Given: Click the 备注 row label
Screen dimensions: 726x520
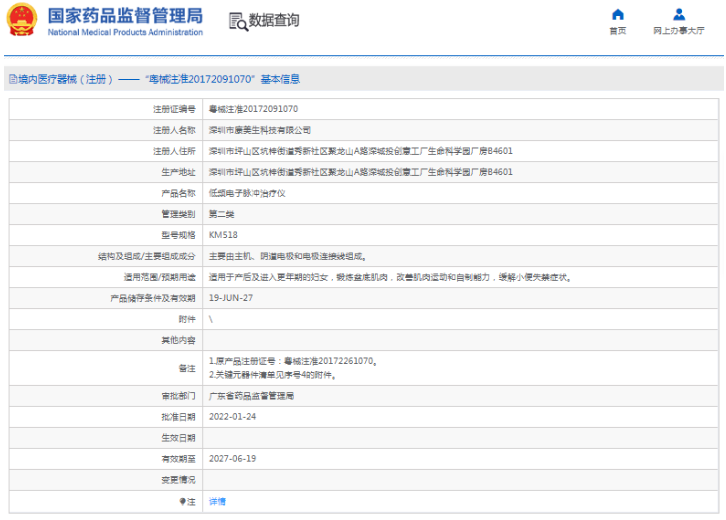Looking at the screenshot, I should click(187, 368).
